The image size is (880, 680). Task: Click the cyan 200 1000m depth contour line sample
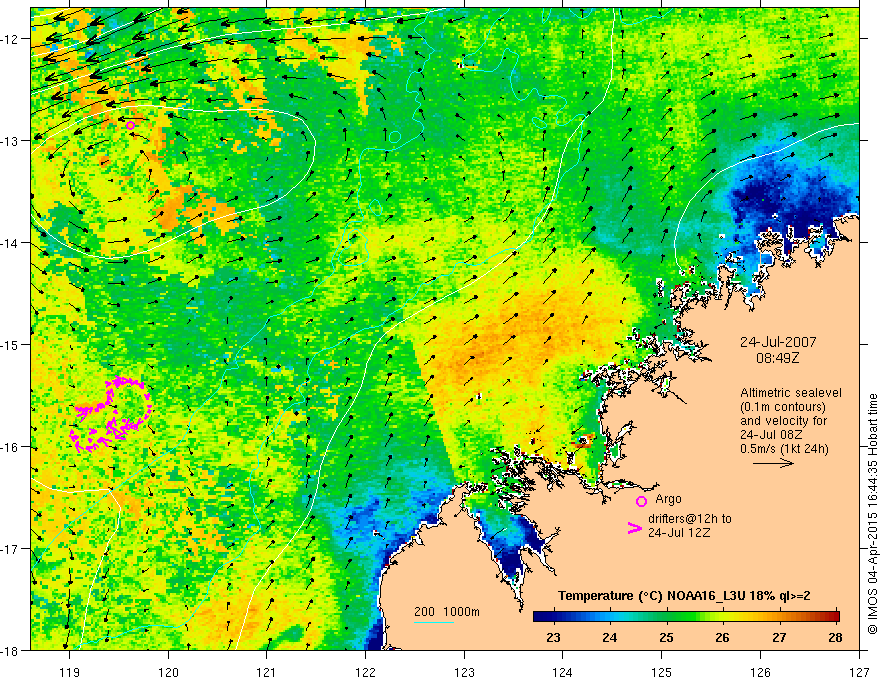click(x=433, y=622)
